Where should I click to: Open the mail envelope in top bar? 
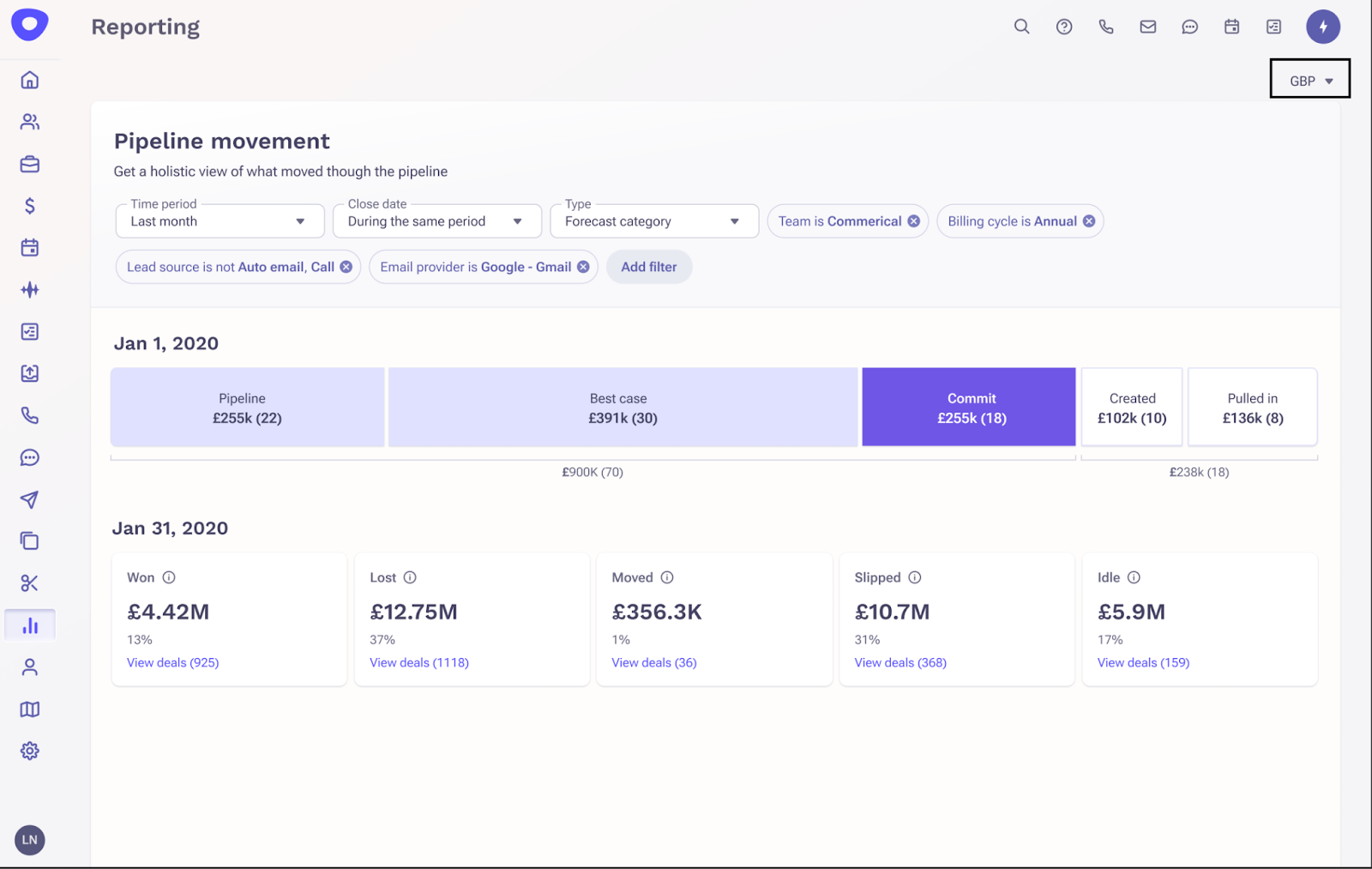[1148, 27]
